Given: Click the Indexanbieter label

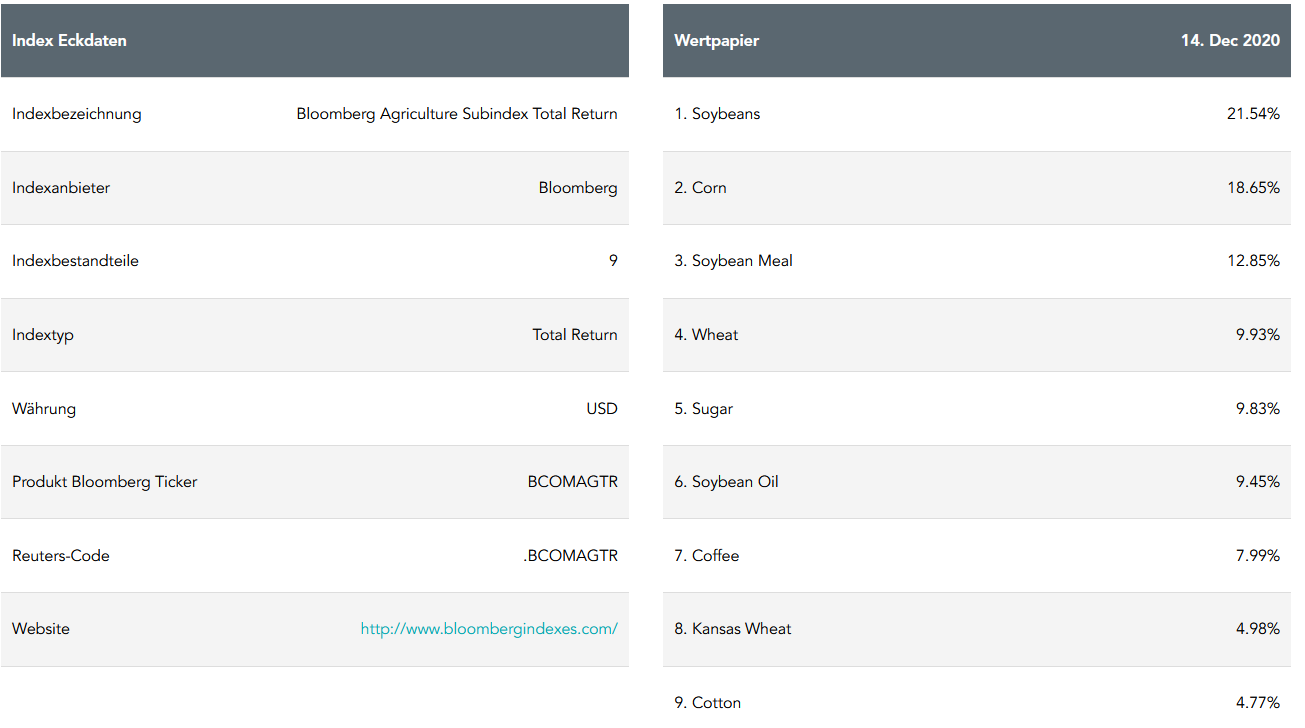Looking at the screenshot, I should [x=61, y=188].
